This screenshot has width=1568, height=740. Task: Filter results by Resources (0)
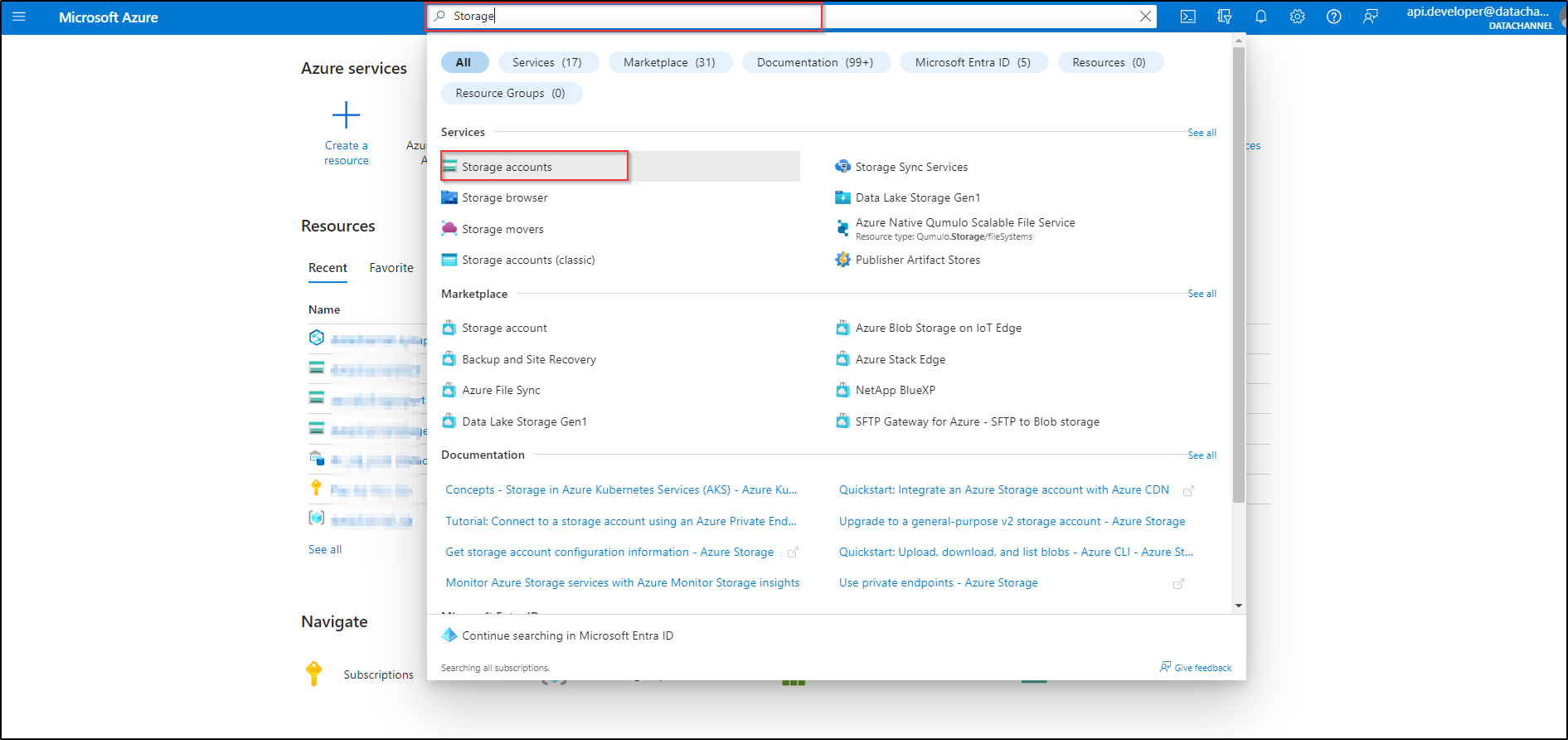point(1109,62)
